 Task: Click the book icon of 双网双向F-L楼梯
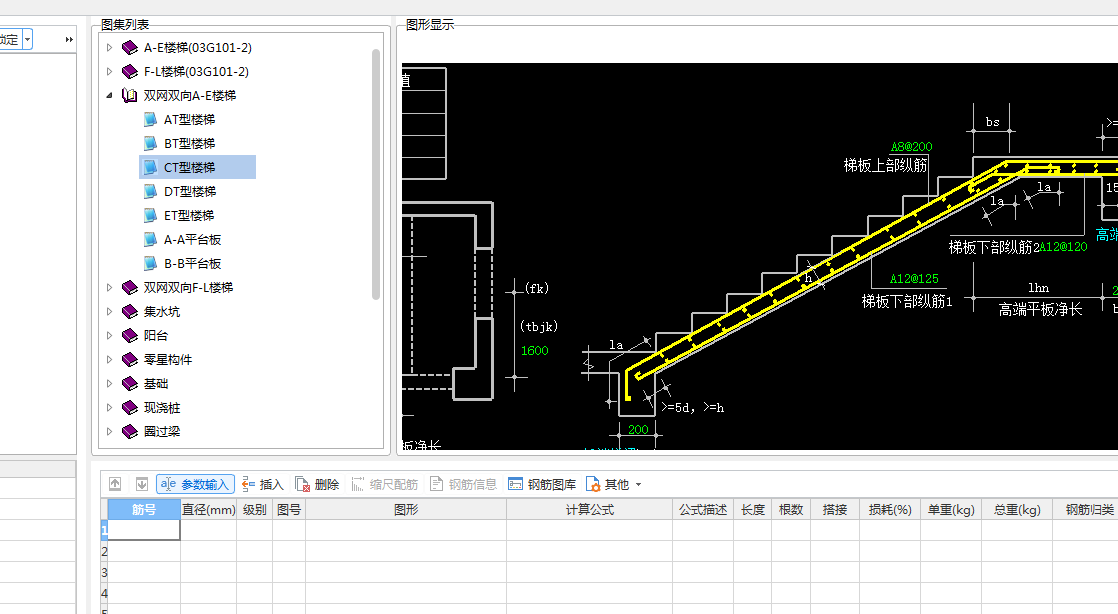pos(130,287)
